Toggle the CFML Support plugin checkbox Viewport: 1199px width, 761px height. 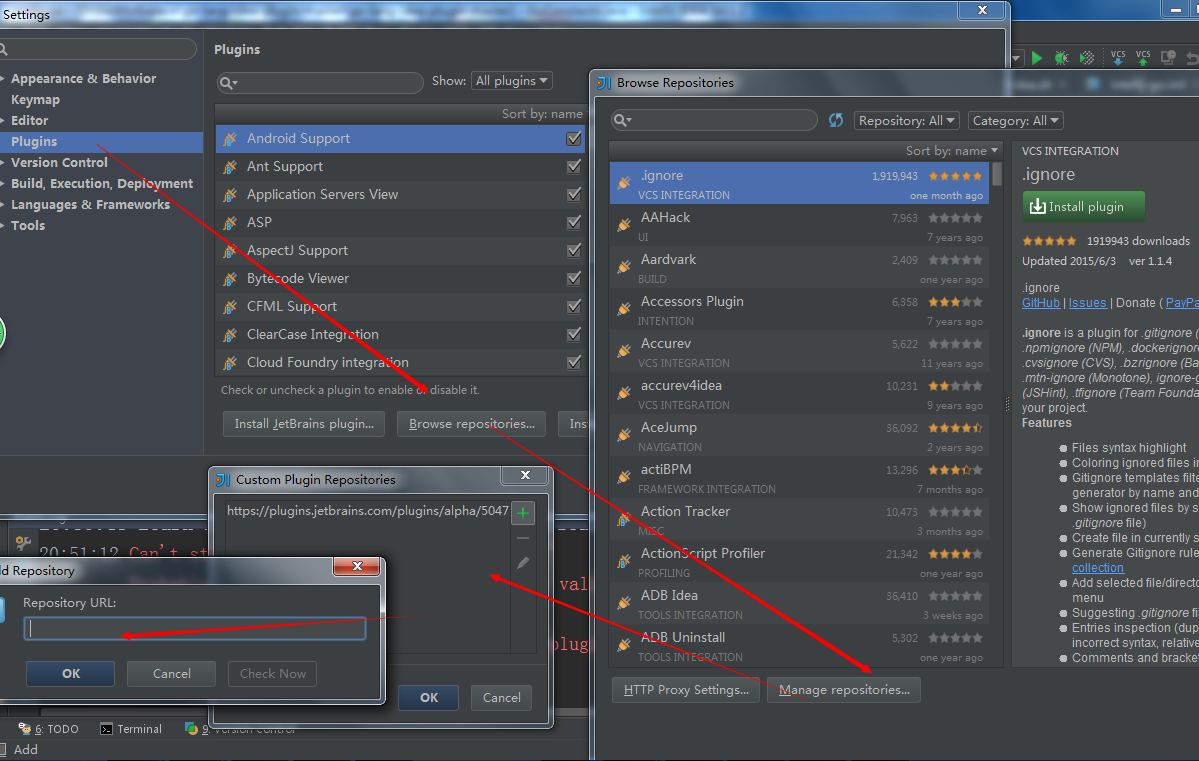coord(573,306)
